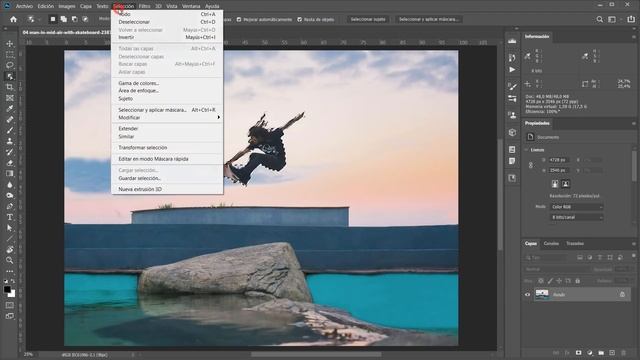Select the Path Selection tool
The width and height of the screenshot is (640, 360).
(x=9, y=228)
